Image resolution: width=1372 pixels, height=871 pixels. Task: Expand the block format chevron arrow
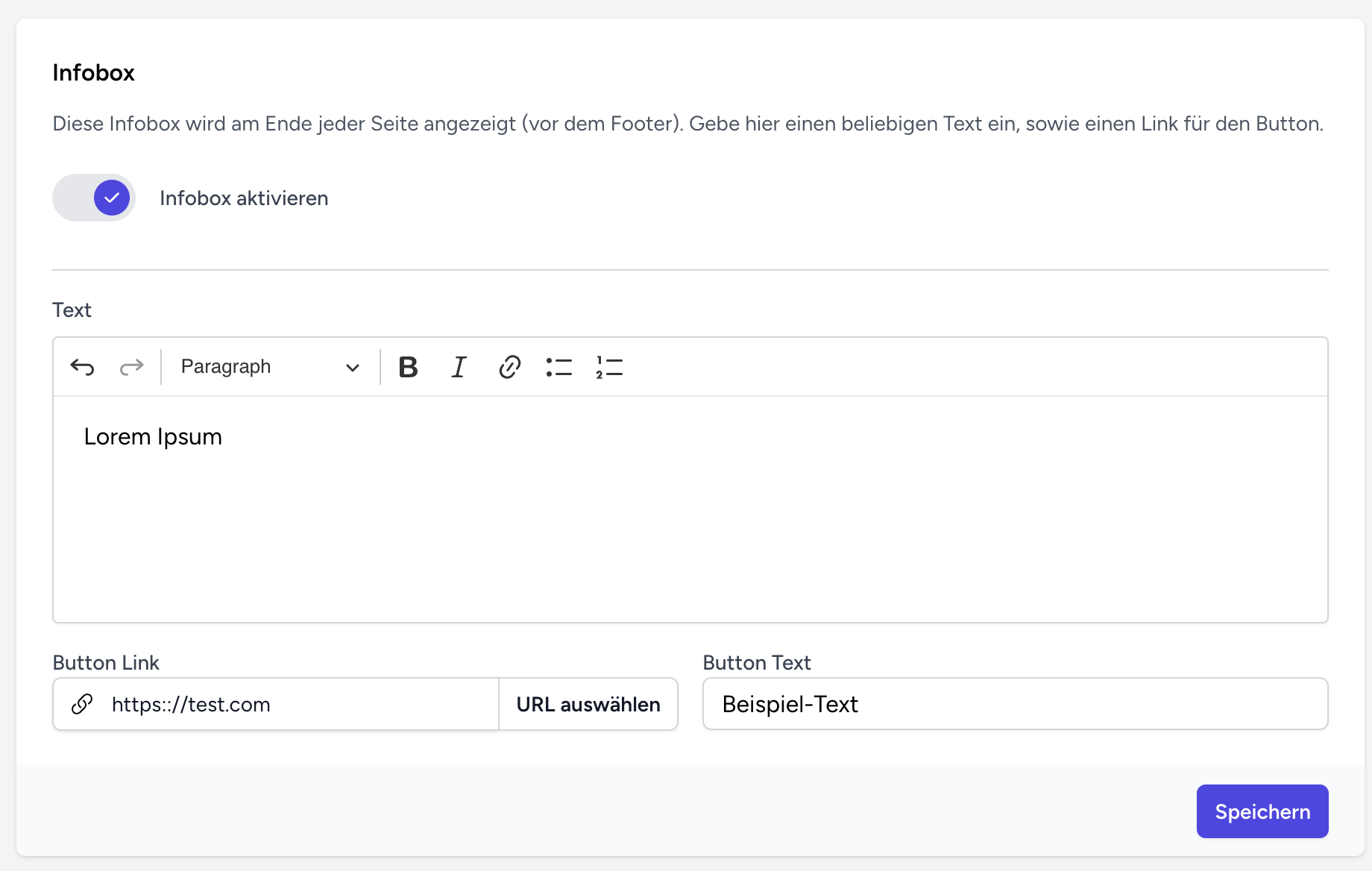point(353,368)
